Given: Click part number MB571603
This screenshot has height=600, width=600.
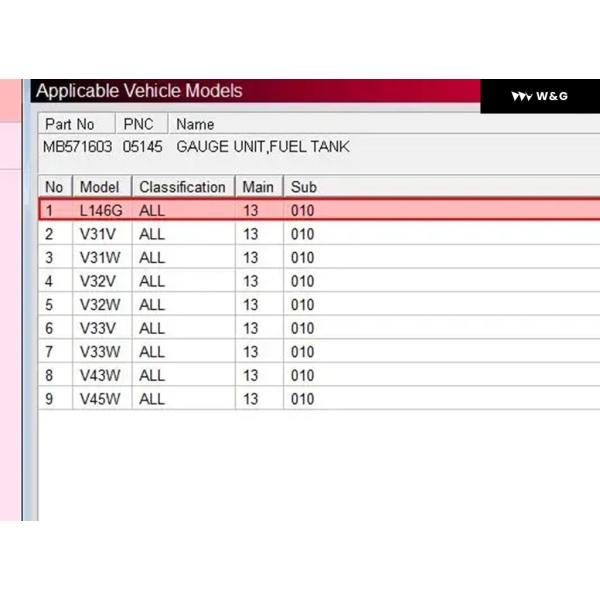Looking at the screenshot, I should click(x=76, y=147).
